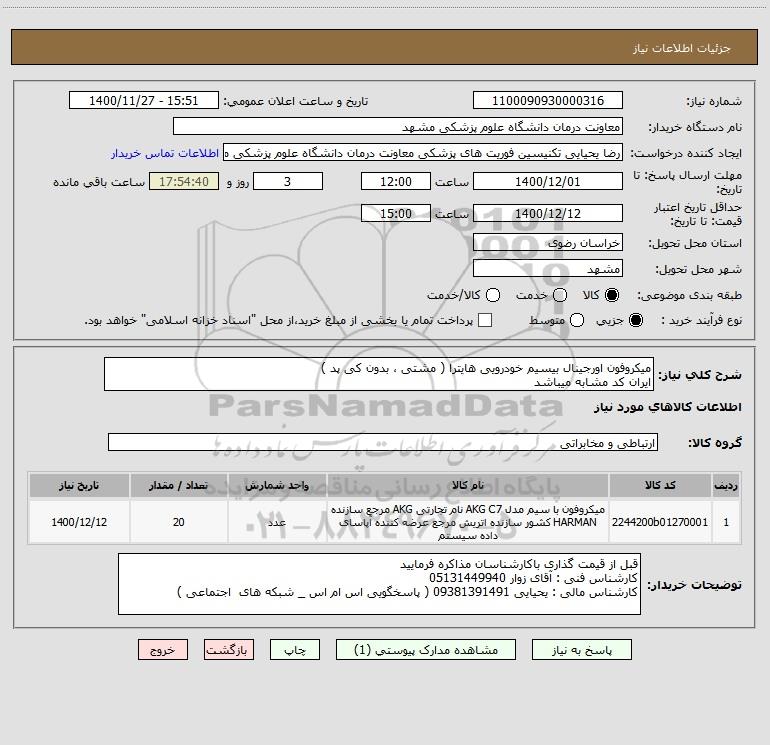
Task: Click the deadline hour 12:00 field
Action: pyautogui.click(x=396, y=181)
